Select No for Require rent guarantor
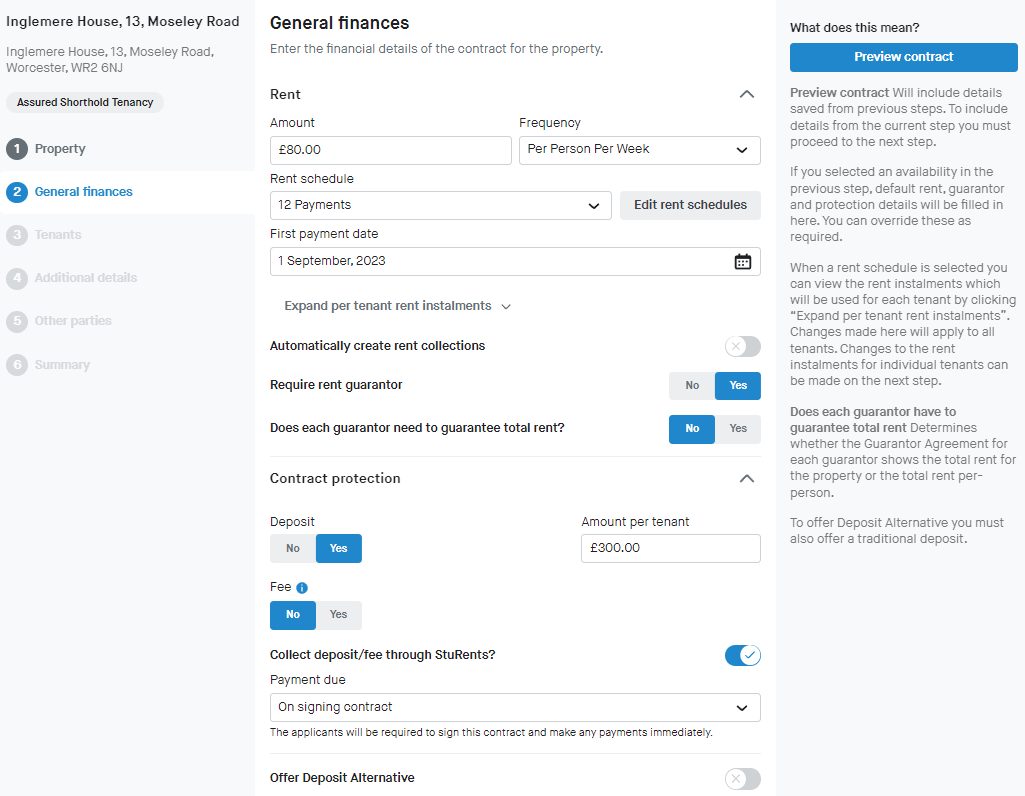Screen dimensions: 1025x796 692,386
